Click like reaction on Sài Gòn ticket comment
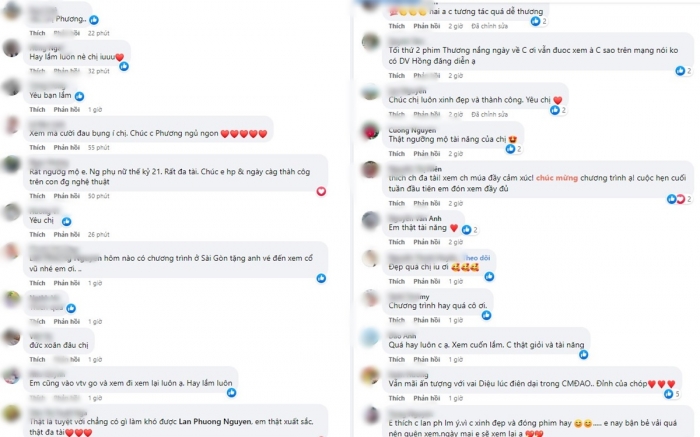 pyautogui.click(x=321, y=279)
